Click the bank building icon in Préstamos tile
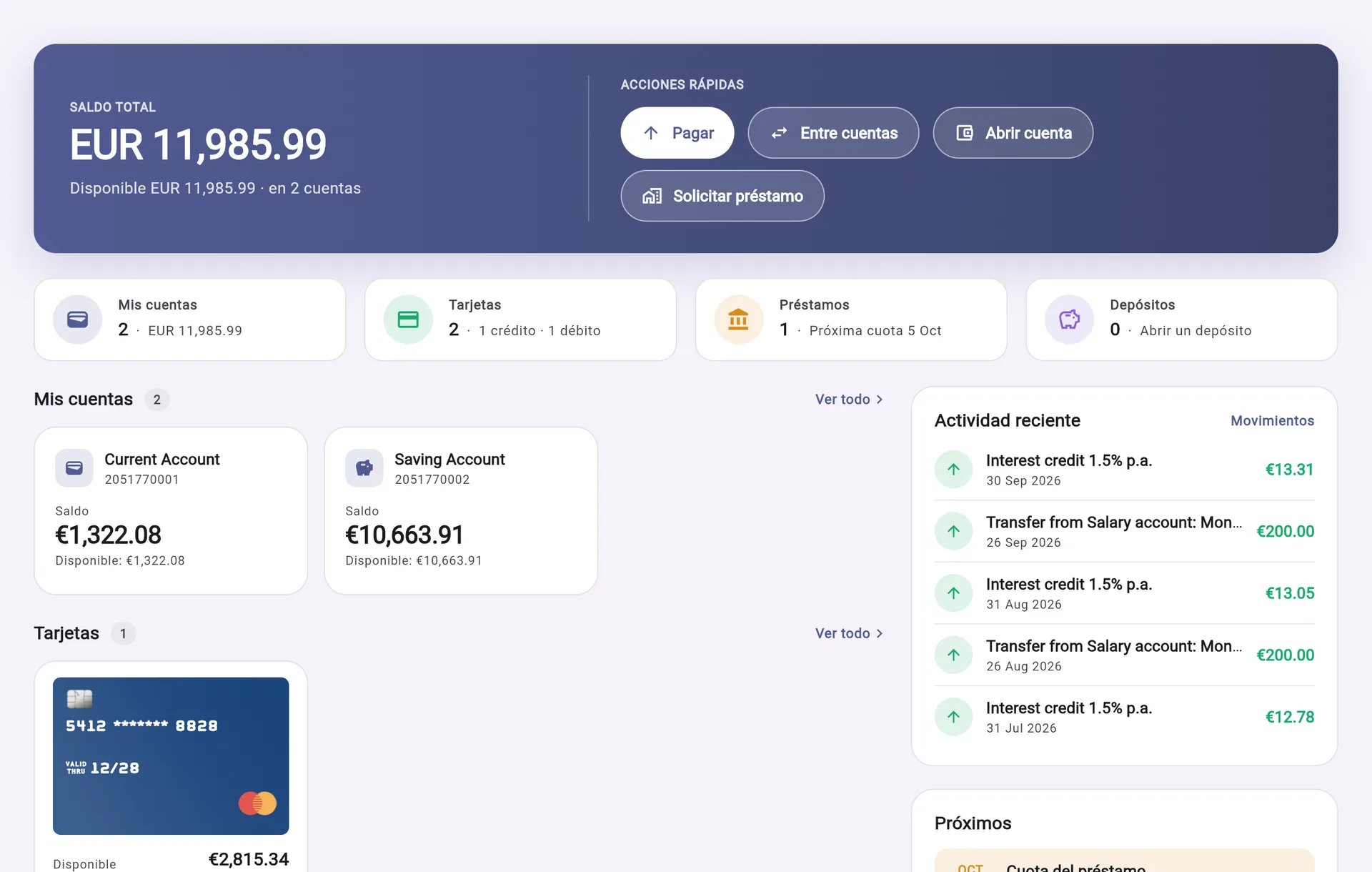1372x872 pixels. [x=738, y=319]
